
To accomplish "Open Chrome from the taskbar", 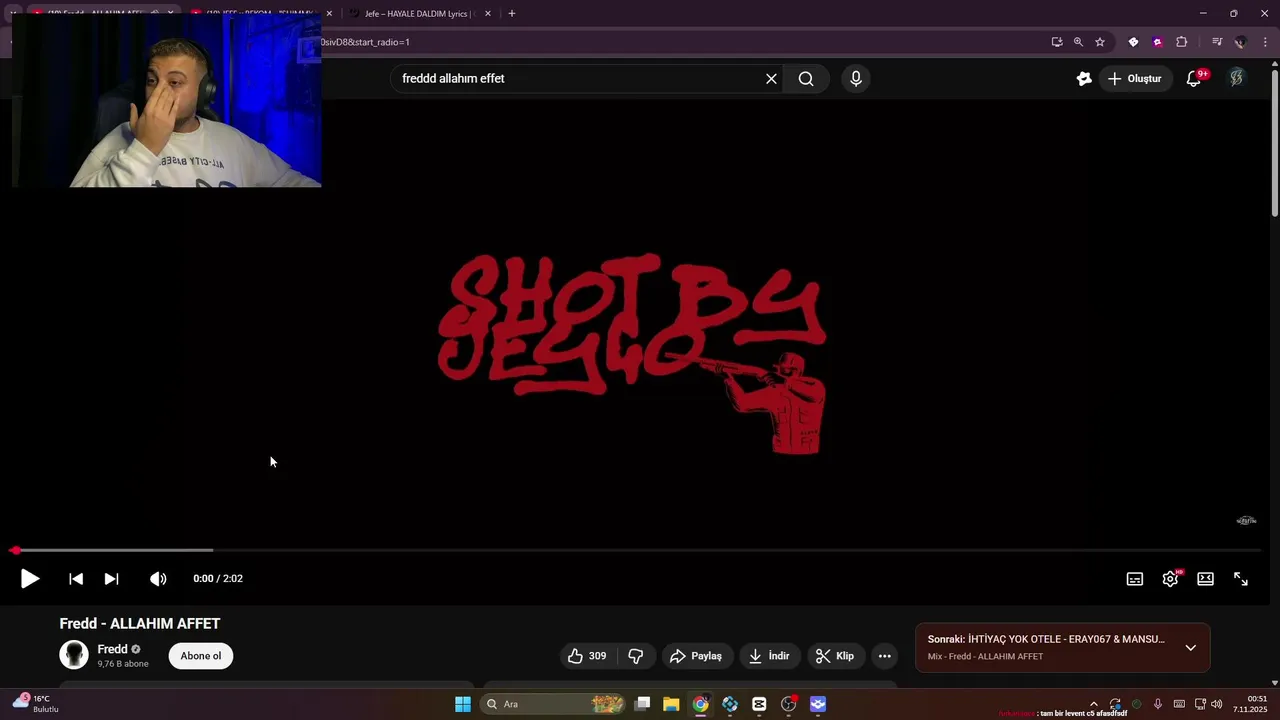I will (701, 704).
